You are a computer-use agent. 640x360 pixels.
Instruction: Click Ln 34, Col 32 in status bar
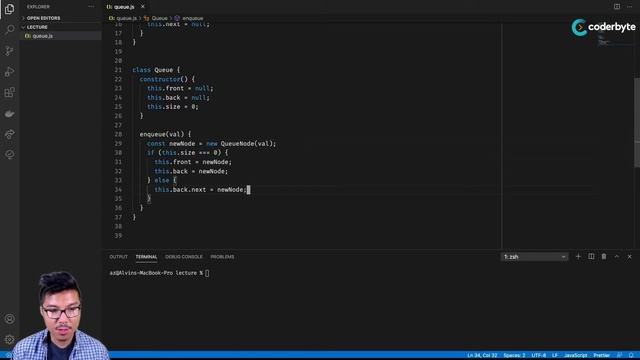coord(482,356)
